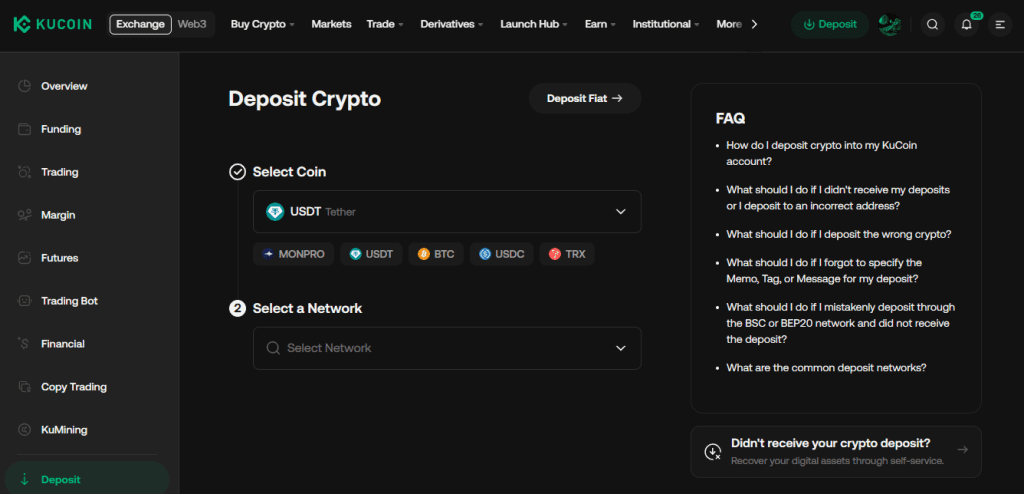The height and width of the screenshot is (494, 1024).
Task: Open the Overview sidebar icon
Action: [24, 86]
